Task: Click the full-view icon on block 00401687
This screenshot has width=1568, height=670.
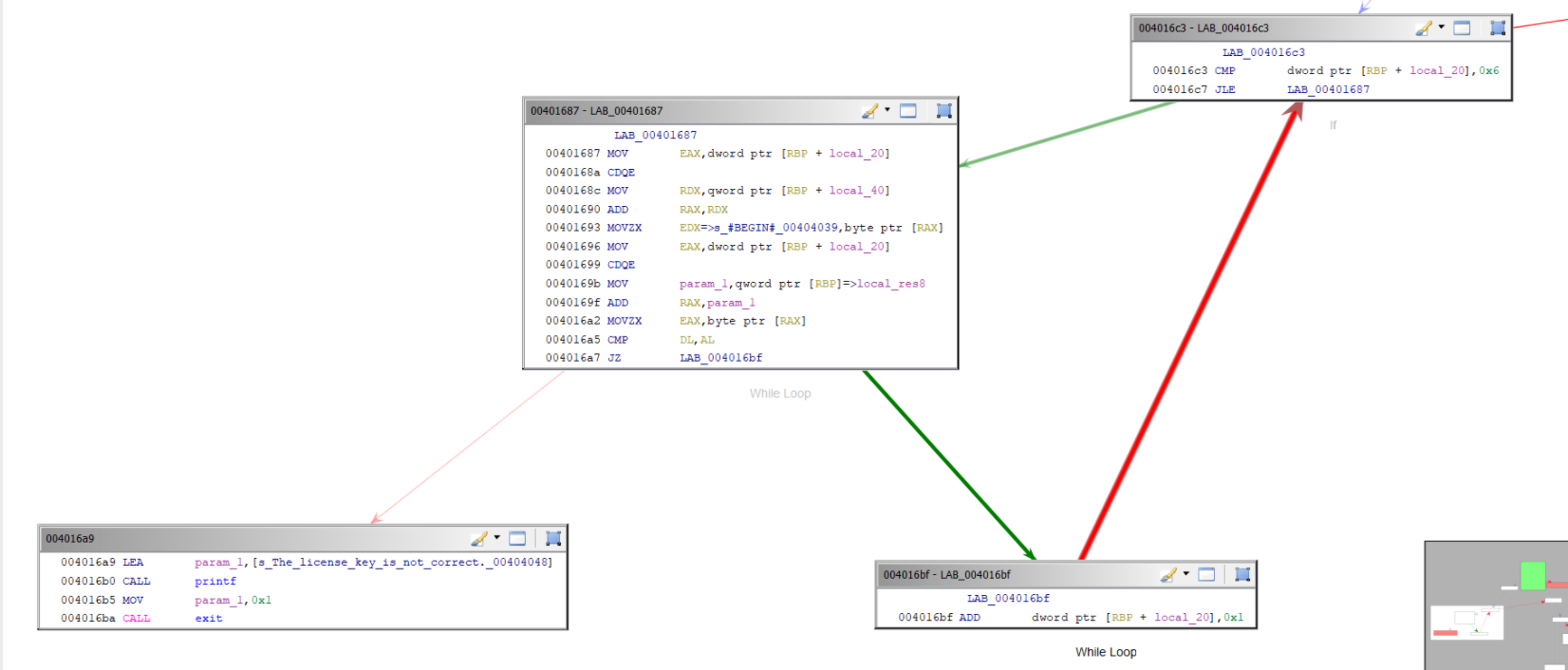Action: [x=908, y=111]
